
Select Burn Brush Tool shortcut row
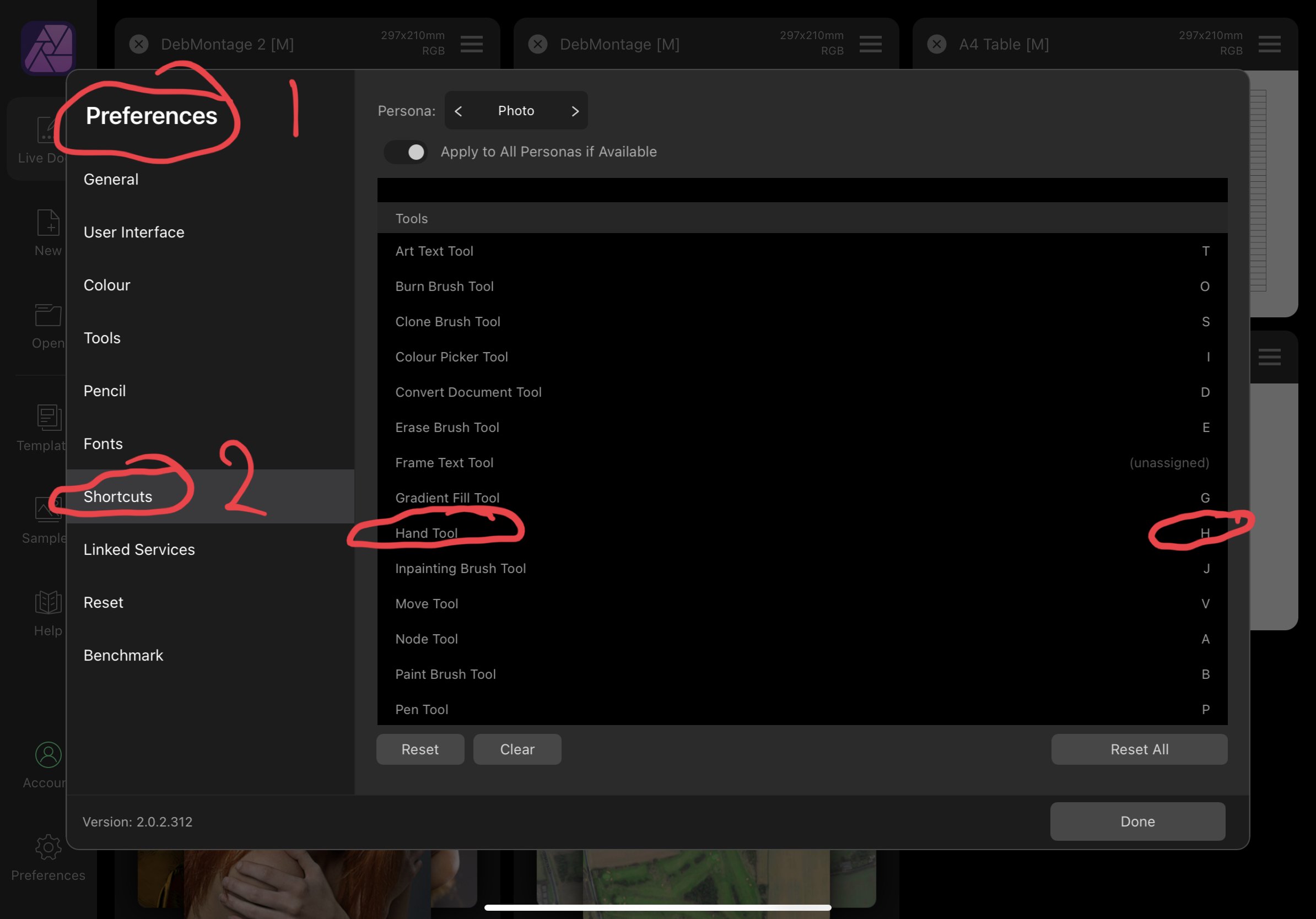tap(802, 286)
